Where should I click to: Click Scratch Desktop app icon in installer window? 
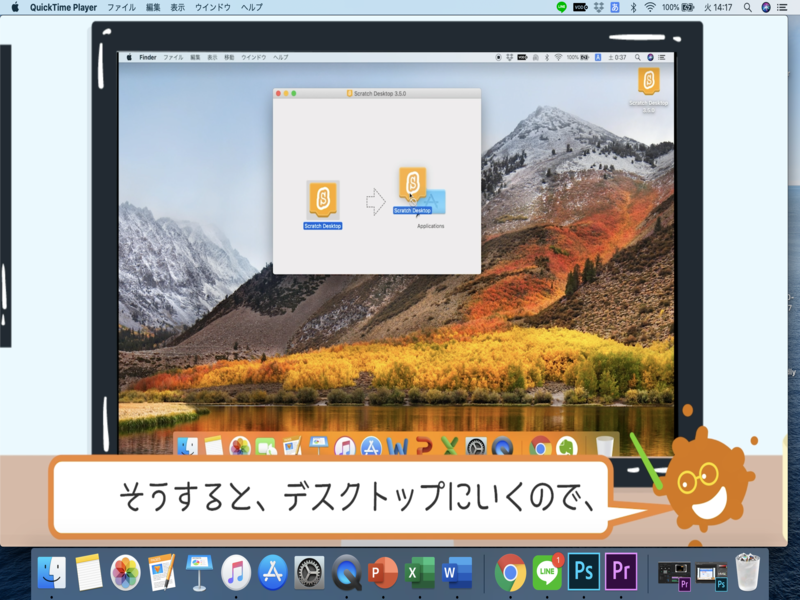[322, 199]
